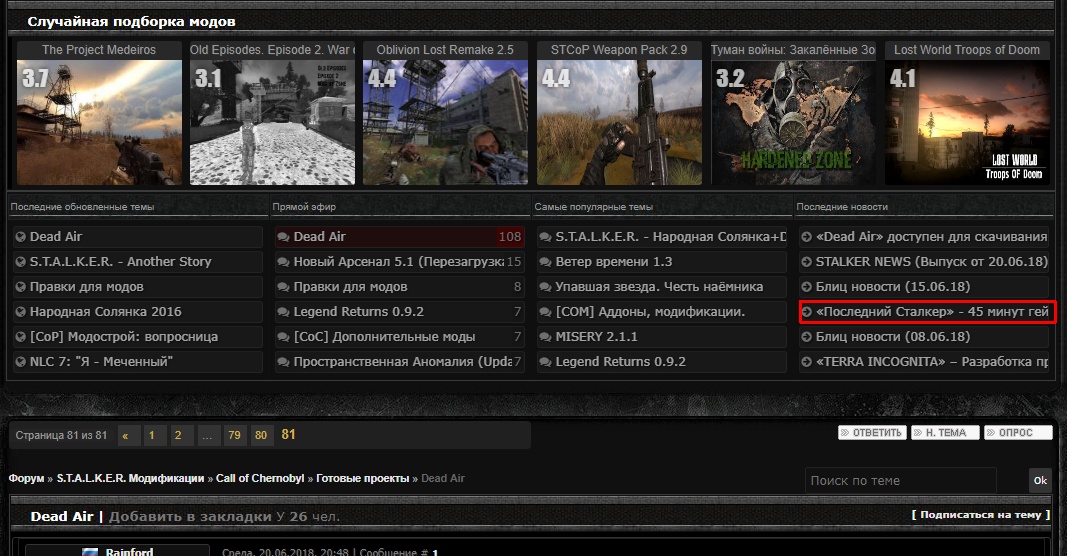This screenshot has width=1067, height=556.
Task: Open Call of Chernobyl breadcrumb
Action: pyautogui.click(x=260, y=478)
